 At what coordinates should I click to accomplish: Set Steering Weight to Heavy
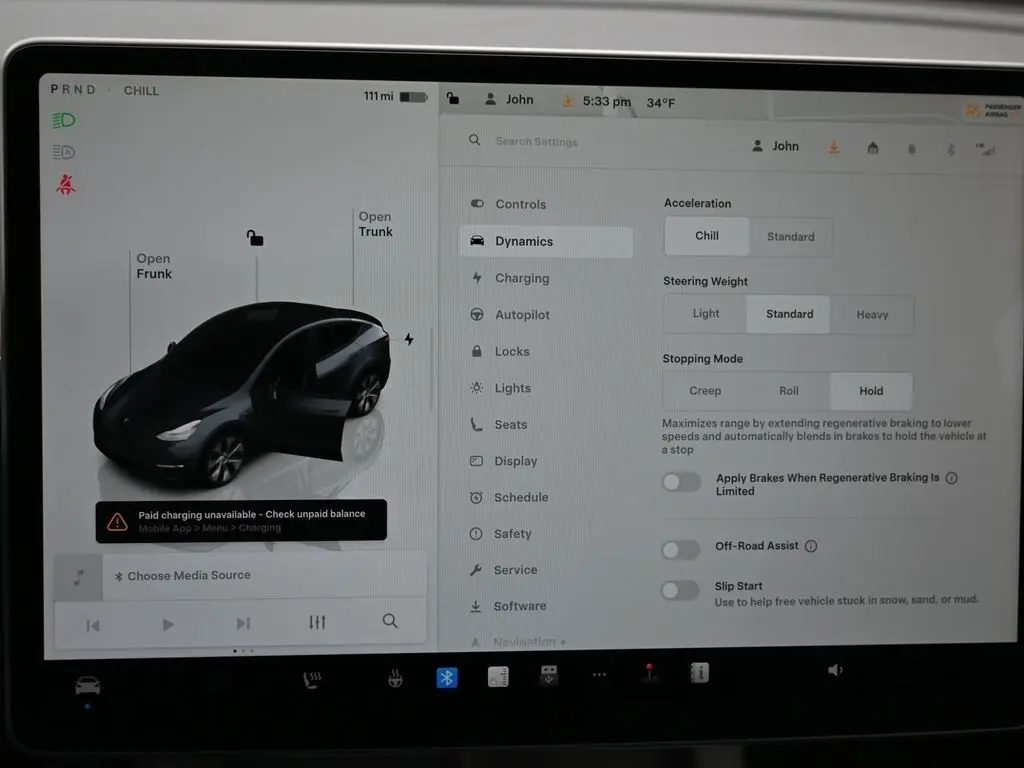pyautogui.click(x=871, y=315)
